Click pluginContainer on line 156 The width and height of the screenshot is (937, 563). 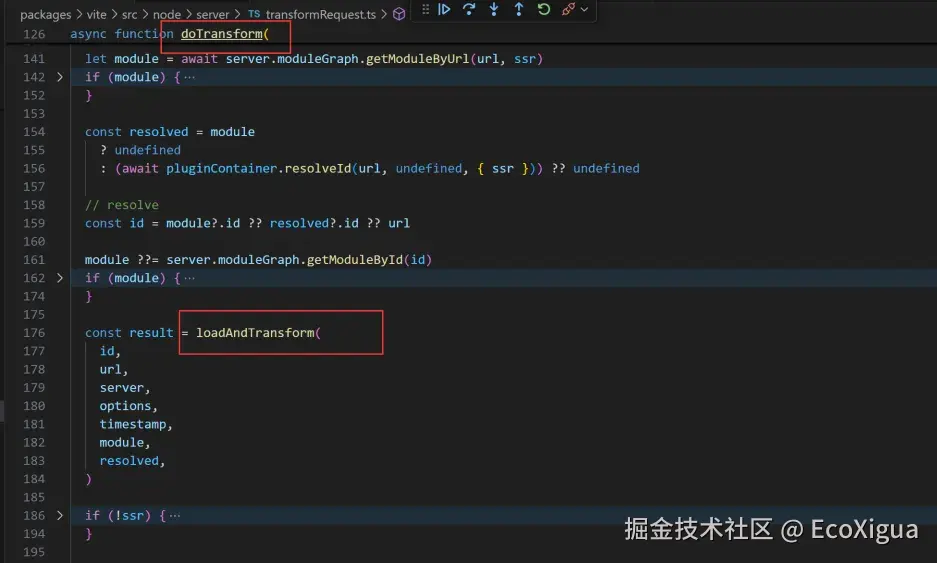click(222, 168)
